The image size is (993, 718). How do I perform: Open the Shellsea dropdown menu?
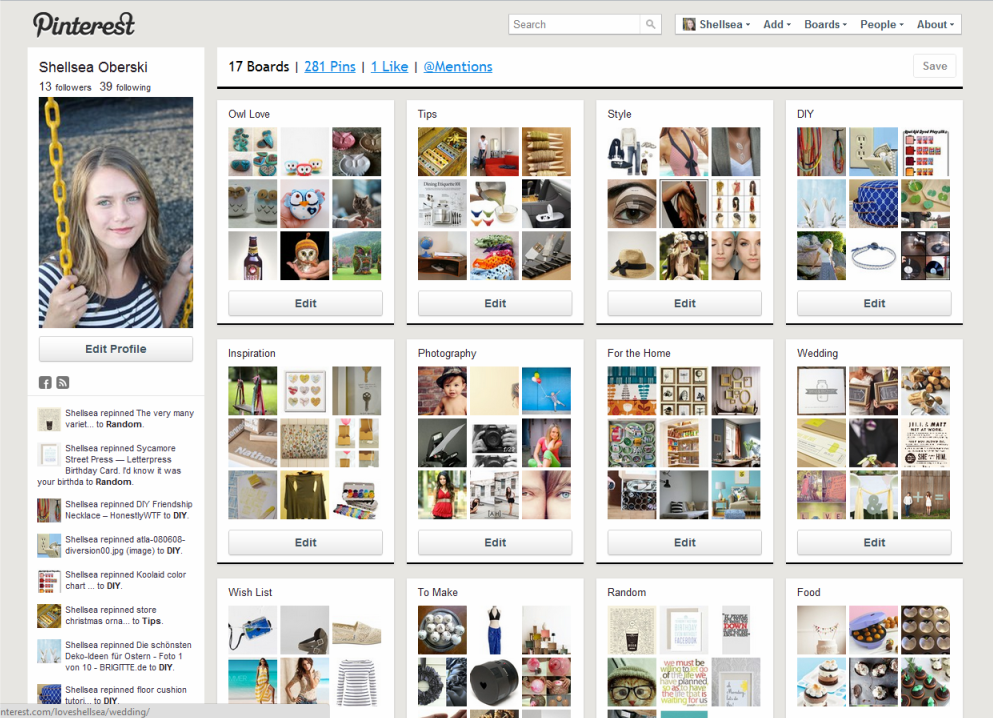(724, 25)
